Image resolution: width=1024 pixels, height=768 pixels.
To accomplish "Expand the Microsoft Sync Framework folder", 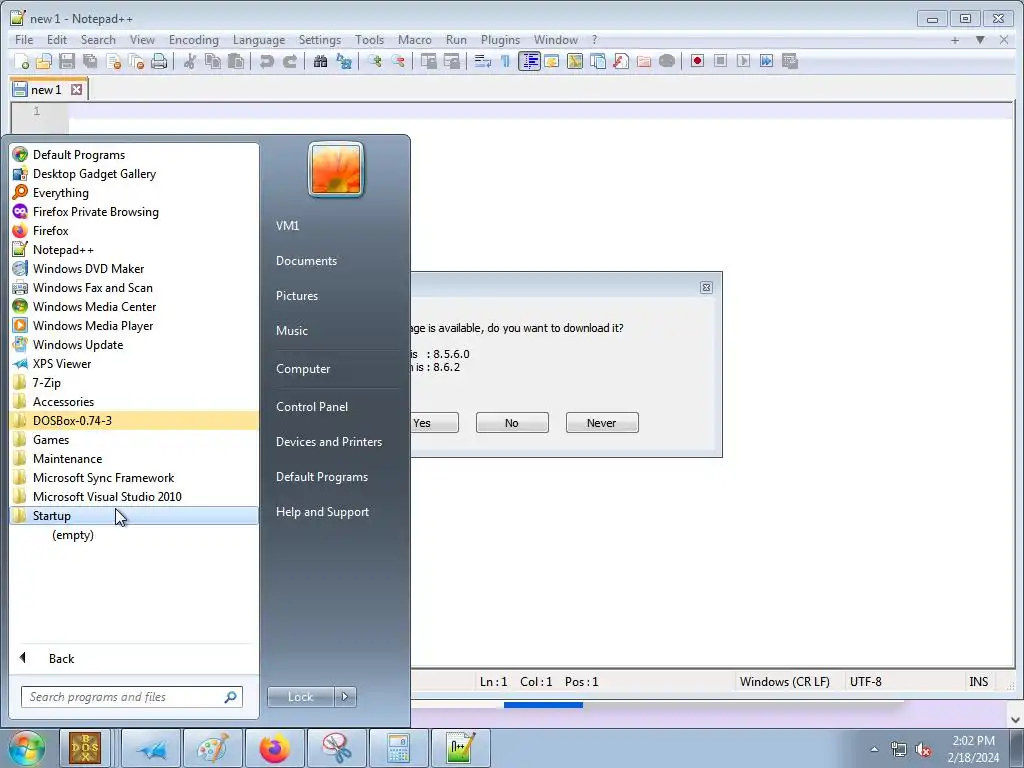I will pos(134,477).
